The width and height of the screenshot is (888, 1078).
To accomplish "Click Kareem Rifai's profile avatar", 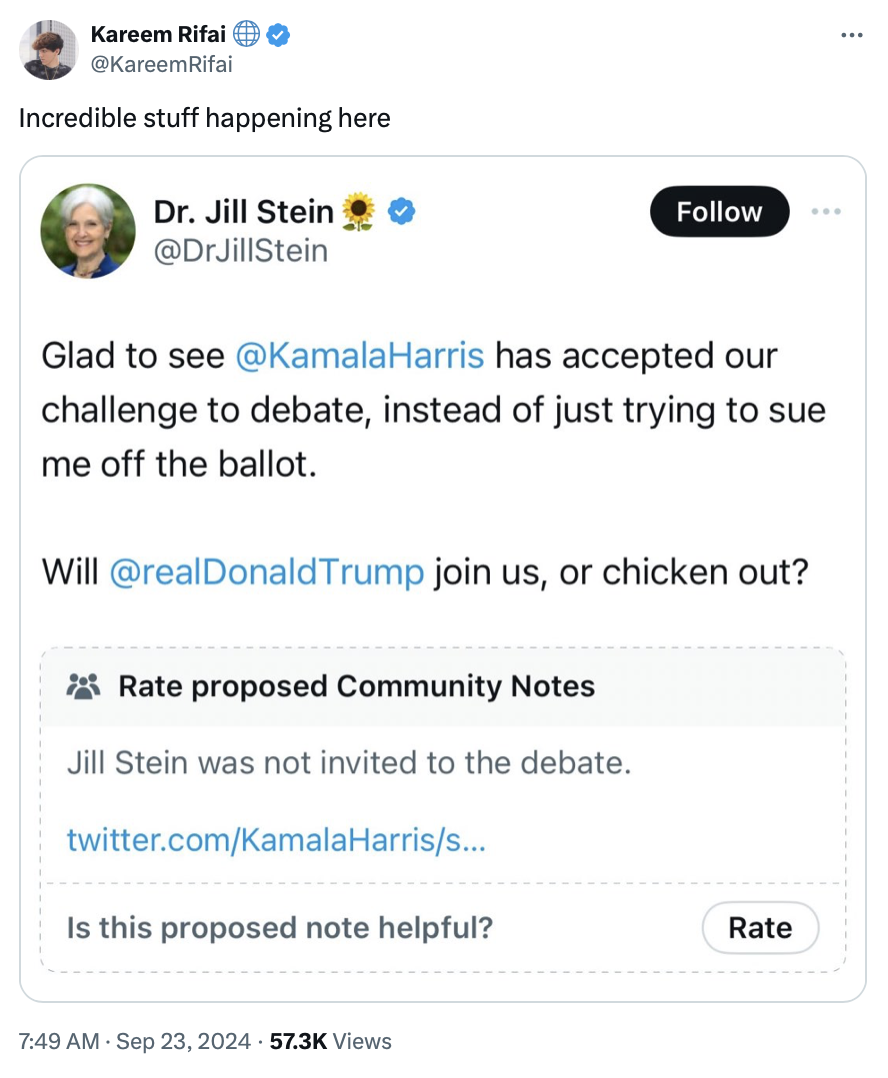I will tap(49, 50).
